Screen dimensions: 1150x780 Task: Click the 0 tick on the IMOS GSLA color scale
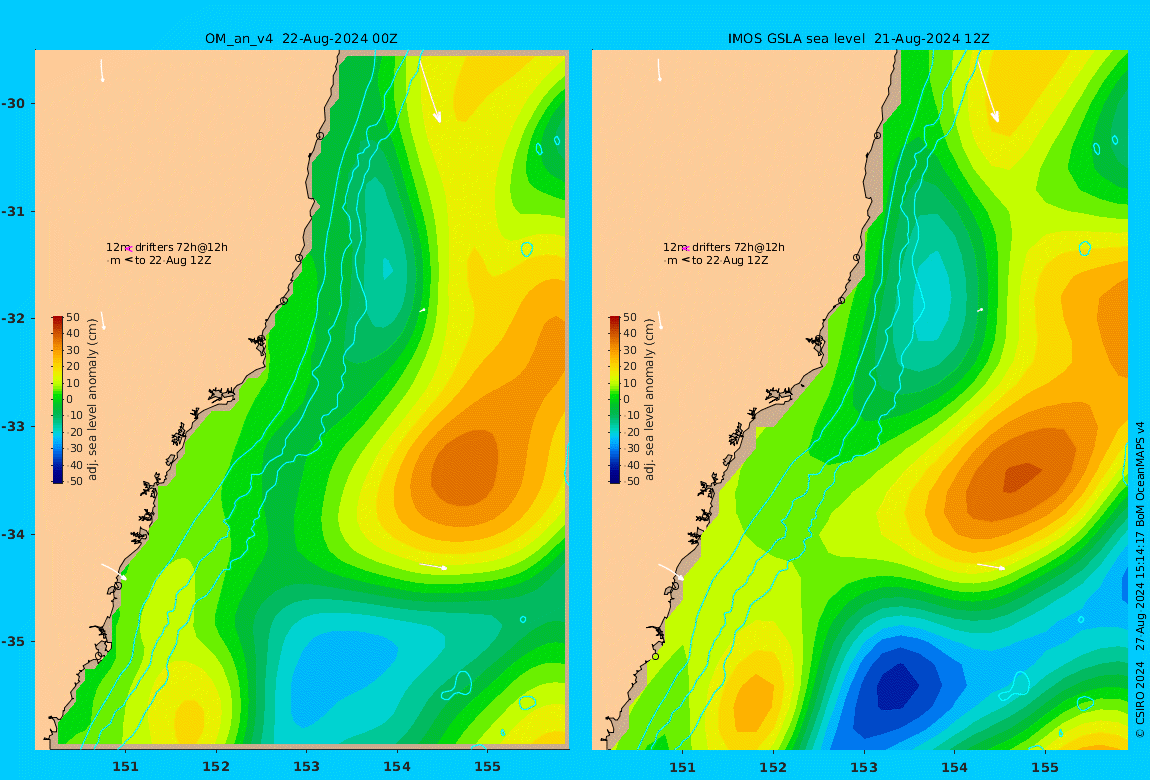[627, 400]
